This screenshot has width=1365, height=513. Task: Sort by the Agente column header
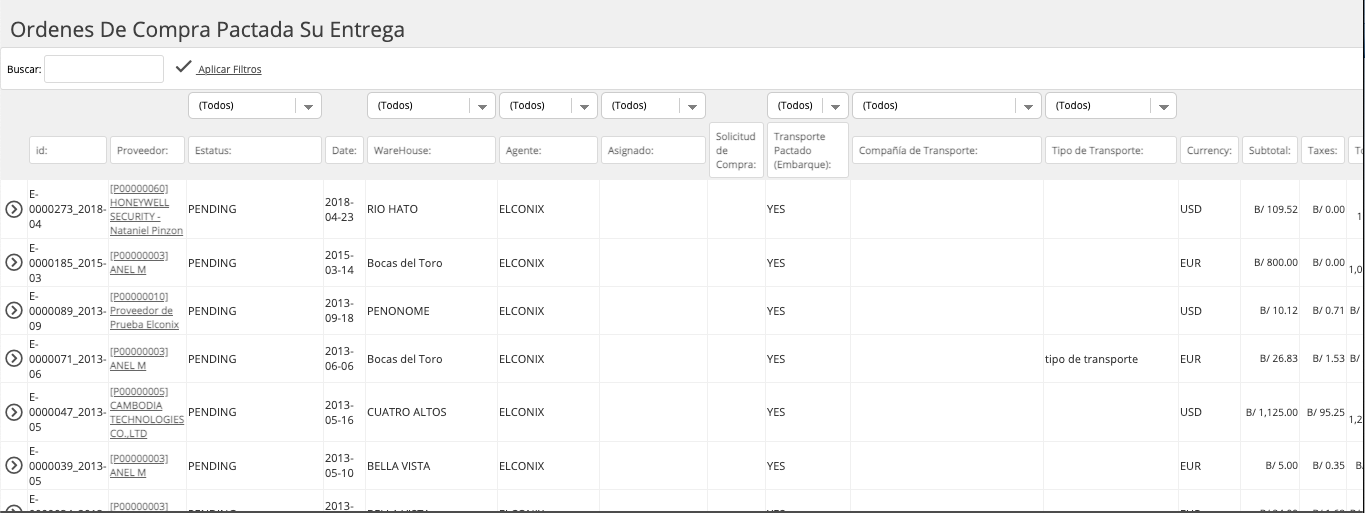pyautogui.click(x=548, y=150)
